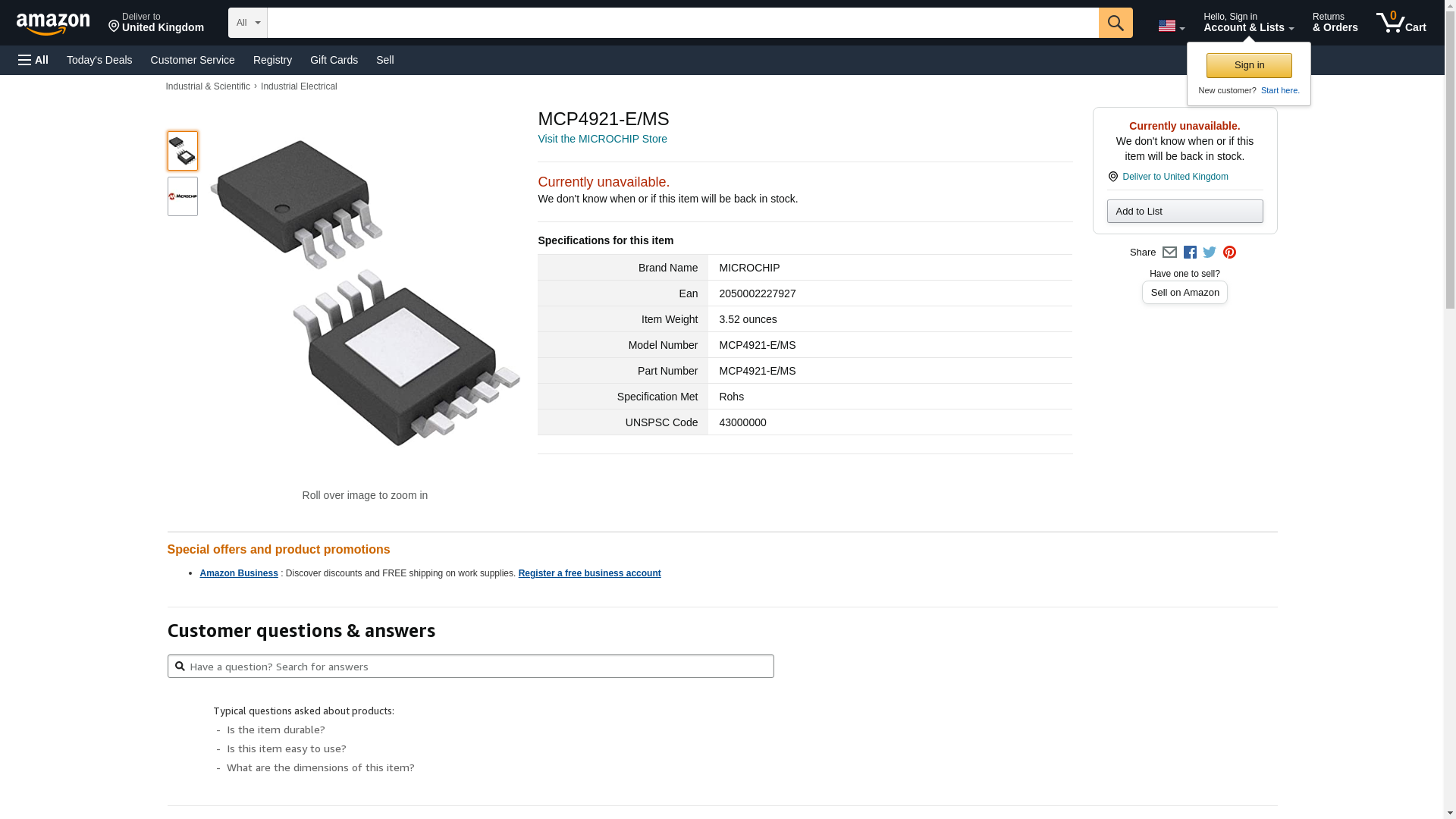1456x819 pixels.
Task: Go to Today's Deals
Action: coord(99,60)
